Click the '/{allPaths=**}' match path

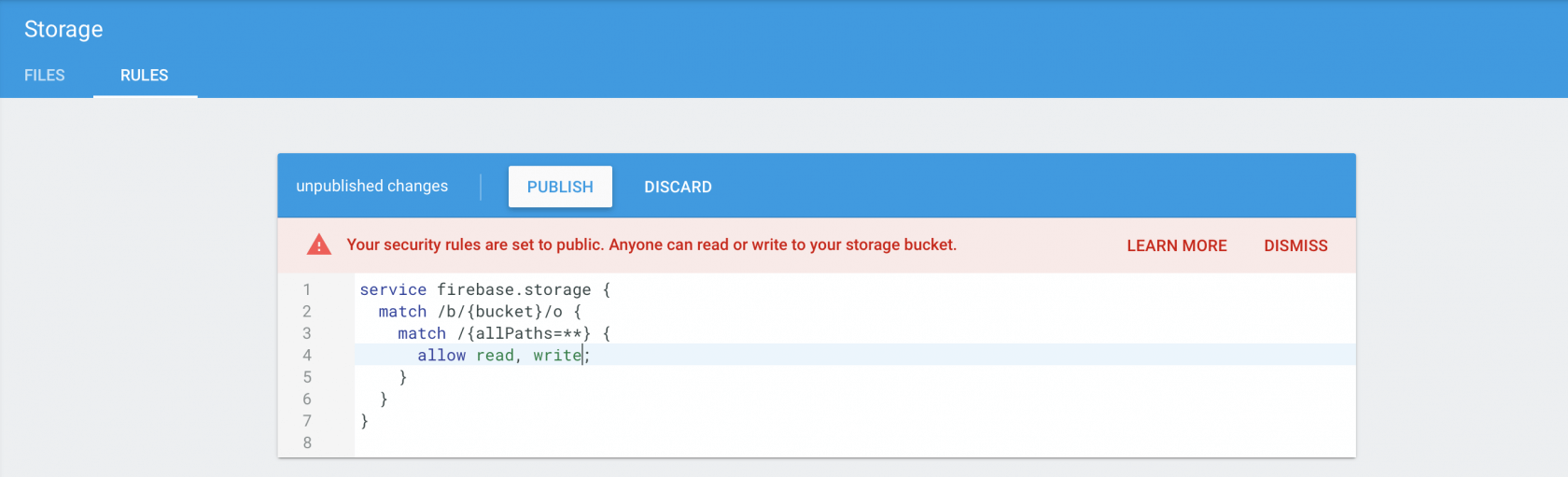pos(524,333)
